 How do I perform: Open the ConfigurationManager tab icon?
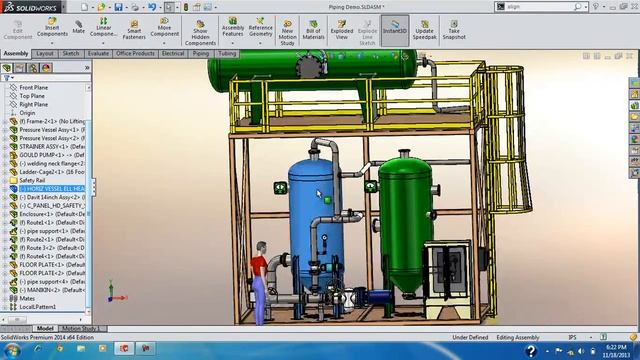(33, 68)
